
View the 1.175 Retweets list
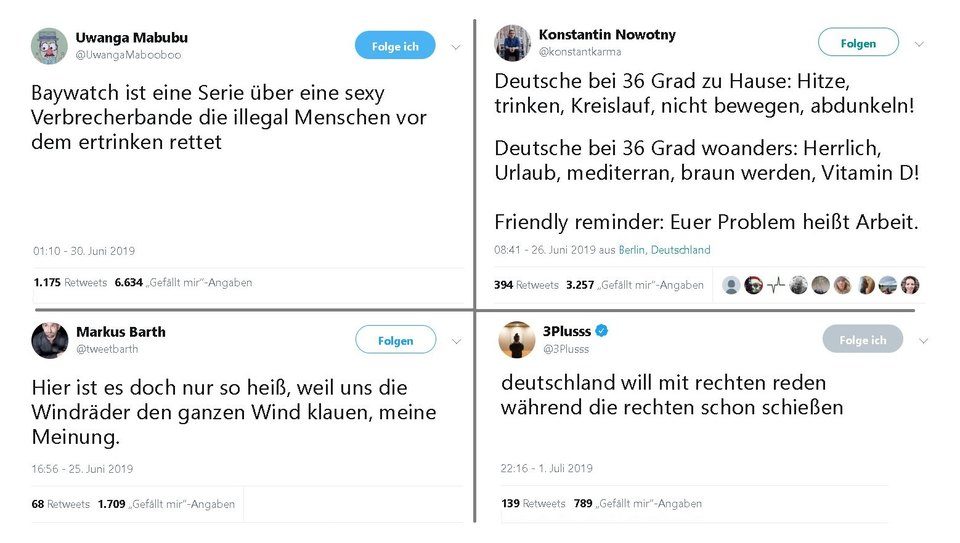click(70, 283)
